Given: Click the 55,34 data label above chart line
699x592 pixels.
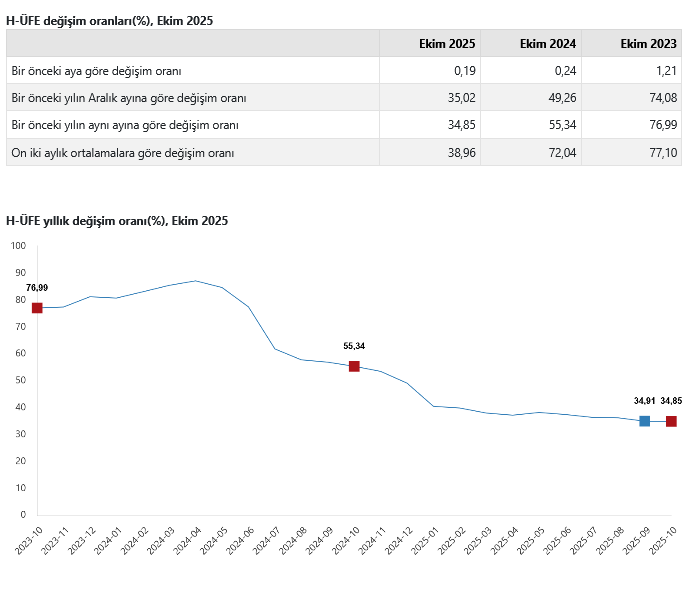Looking at the screenshot, I should pos(354,346).
